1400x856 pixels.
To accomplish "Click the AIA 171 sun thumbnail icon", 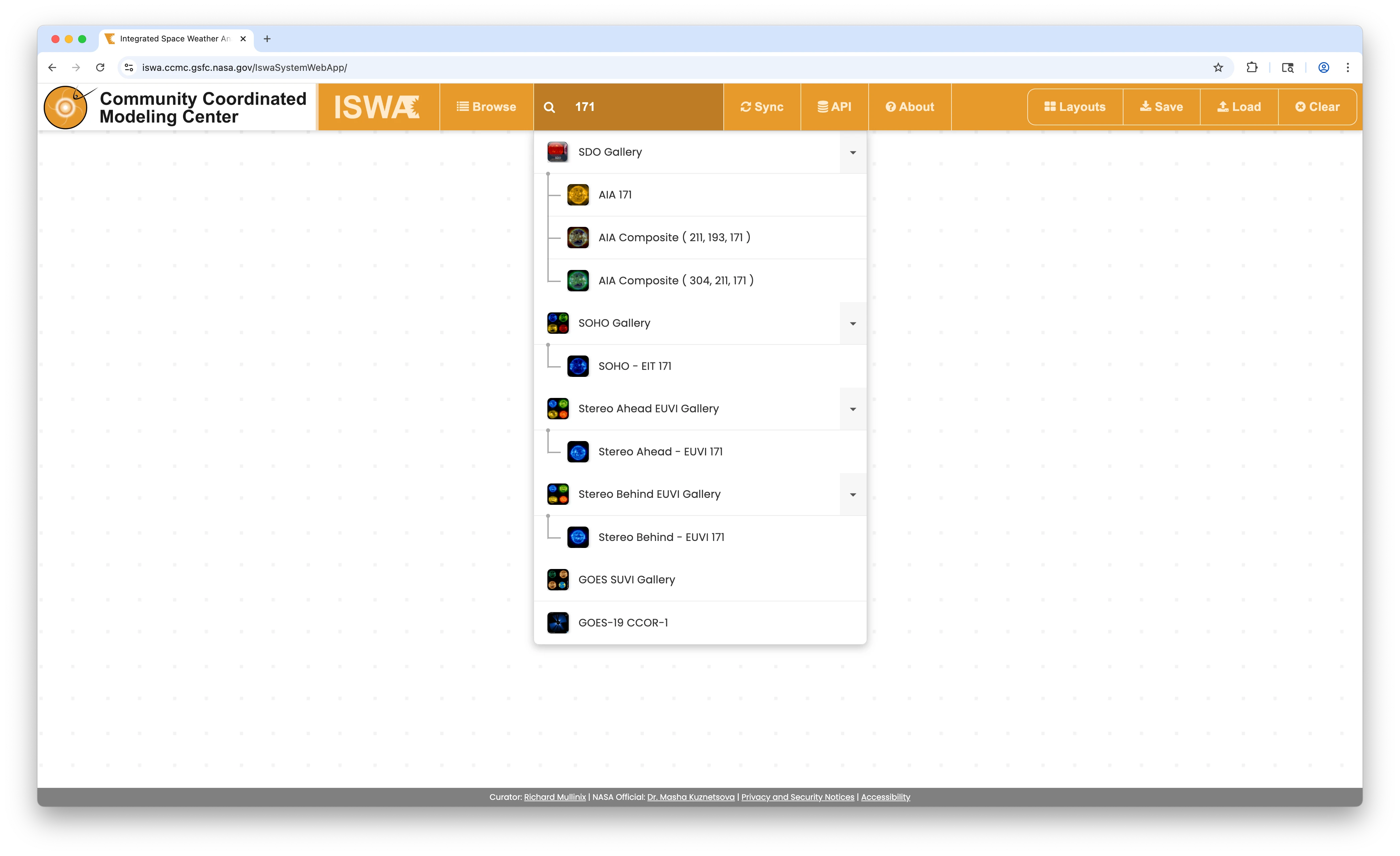I will click(578, 195).
